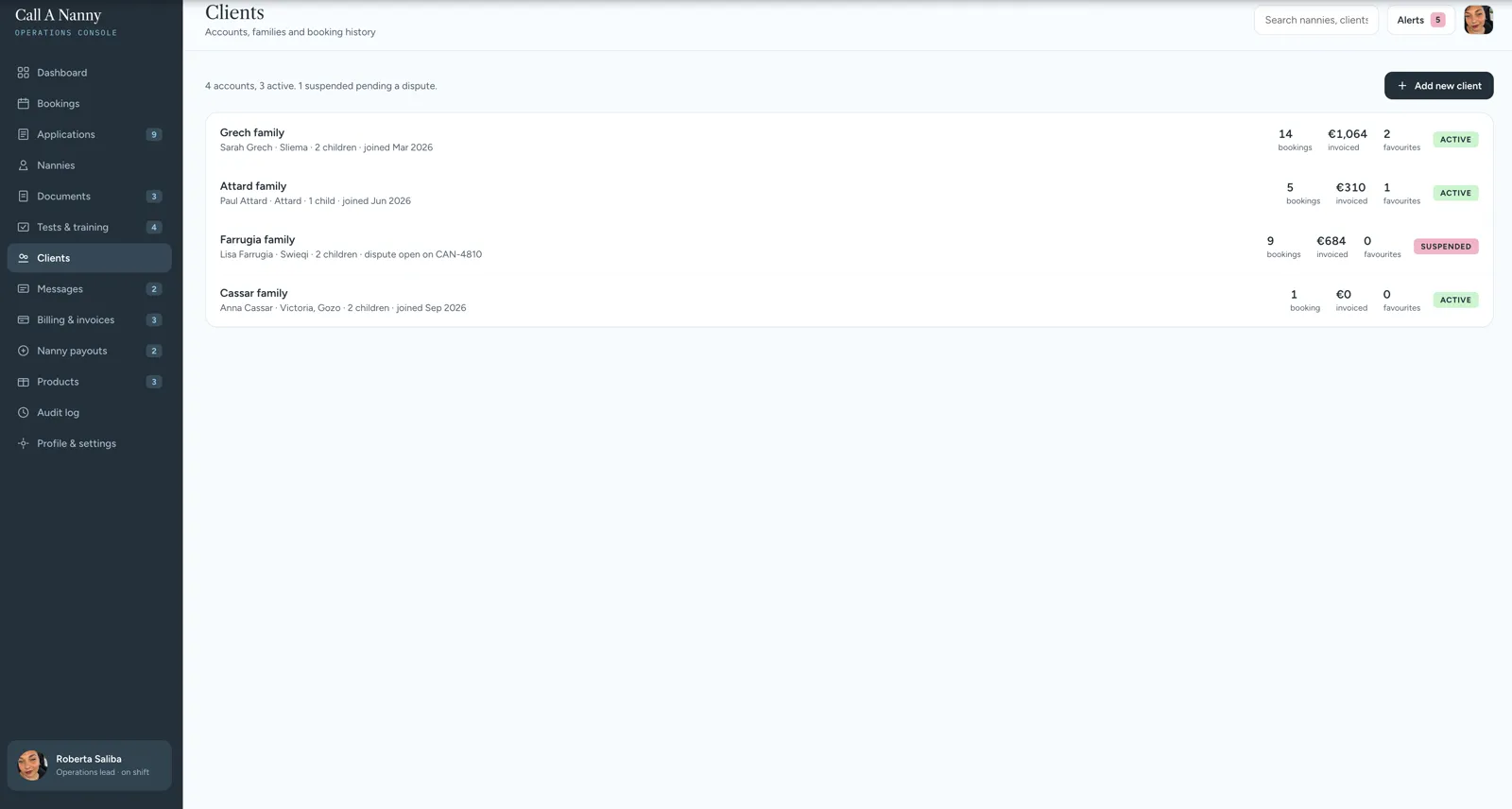Click the Messages icon in sidebar

pyautogui.click(x=24, y=289)
